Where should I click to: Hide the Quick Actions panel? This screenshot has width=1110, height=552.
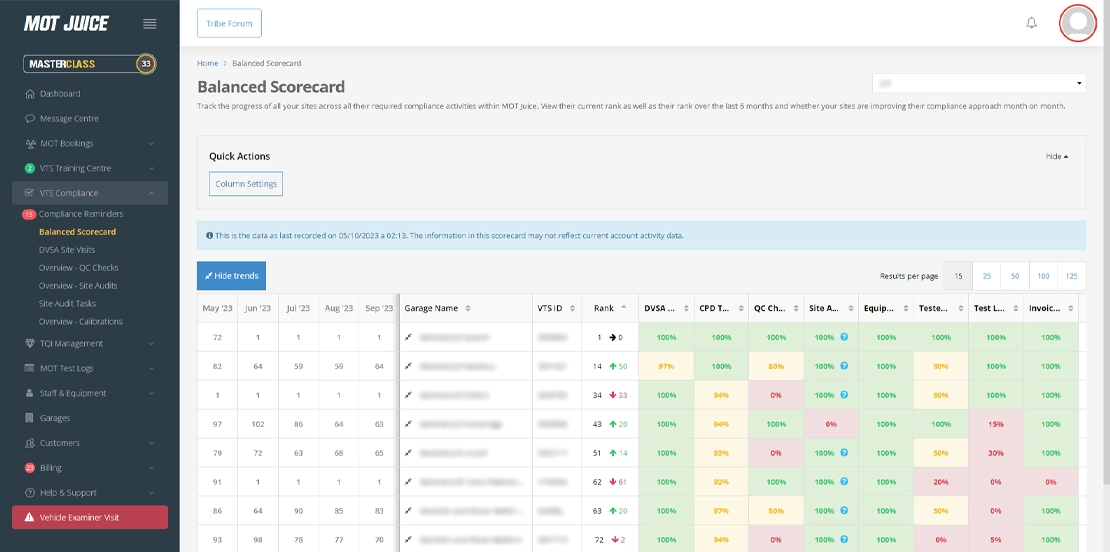click(x=1057, y=156)
